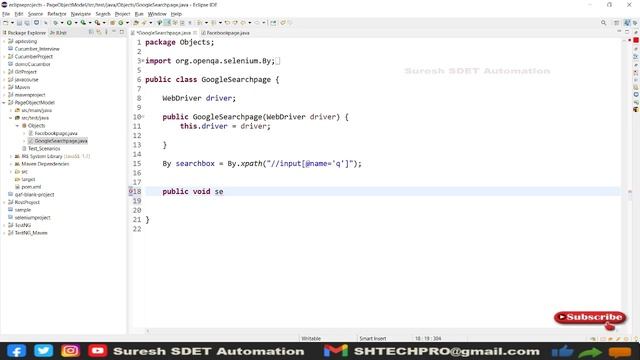Expand the src/main/java folder
Viewport: 640px width, 360px height.
pos(11,110)
